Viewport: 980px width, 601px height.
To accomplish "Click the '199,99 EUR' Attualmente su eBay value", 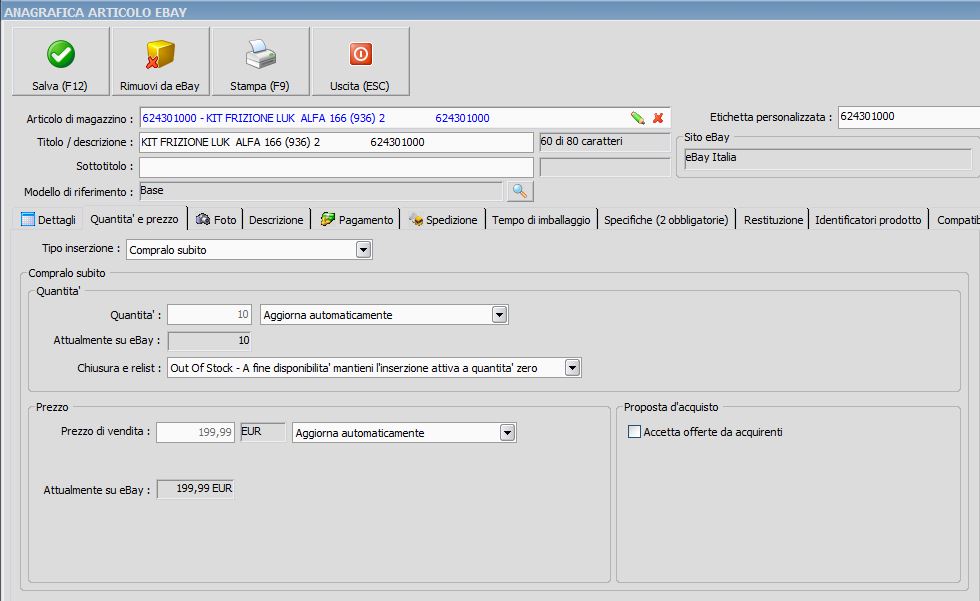I will (x=195, y=489).
